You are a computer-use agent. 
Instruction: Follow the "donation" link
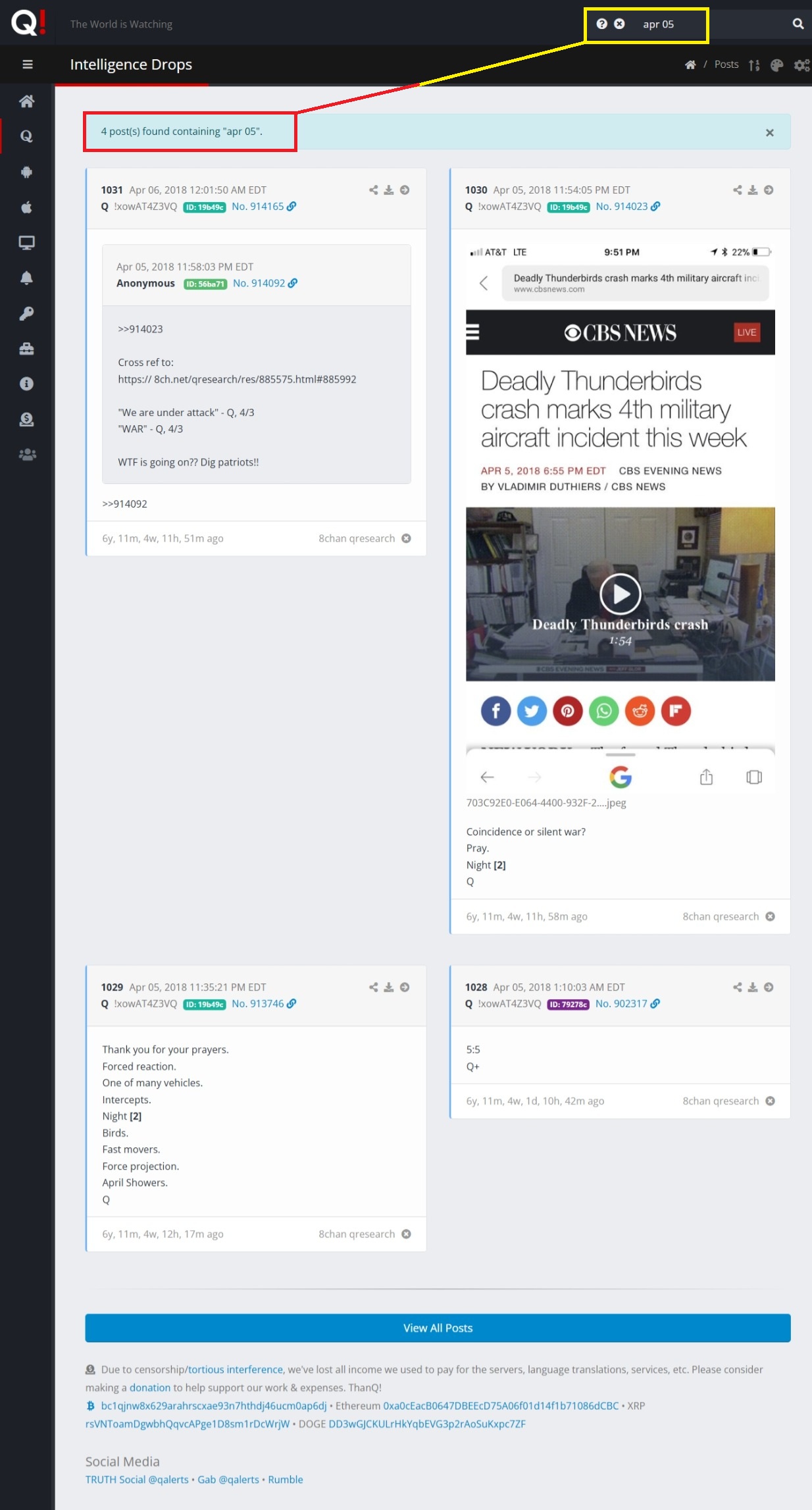click(x=150, y=1388)
